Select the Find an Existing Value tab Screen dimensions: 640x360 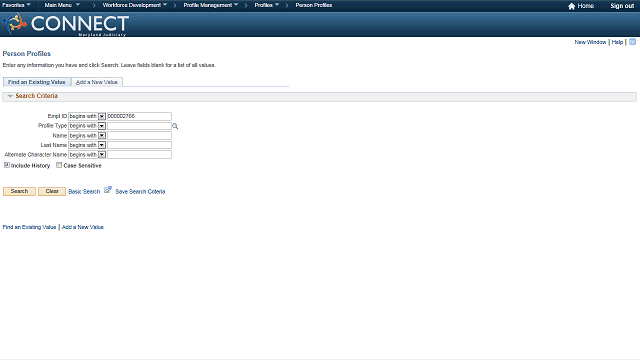click(37, 82)
